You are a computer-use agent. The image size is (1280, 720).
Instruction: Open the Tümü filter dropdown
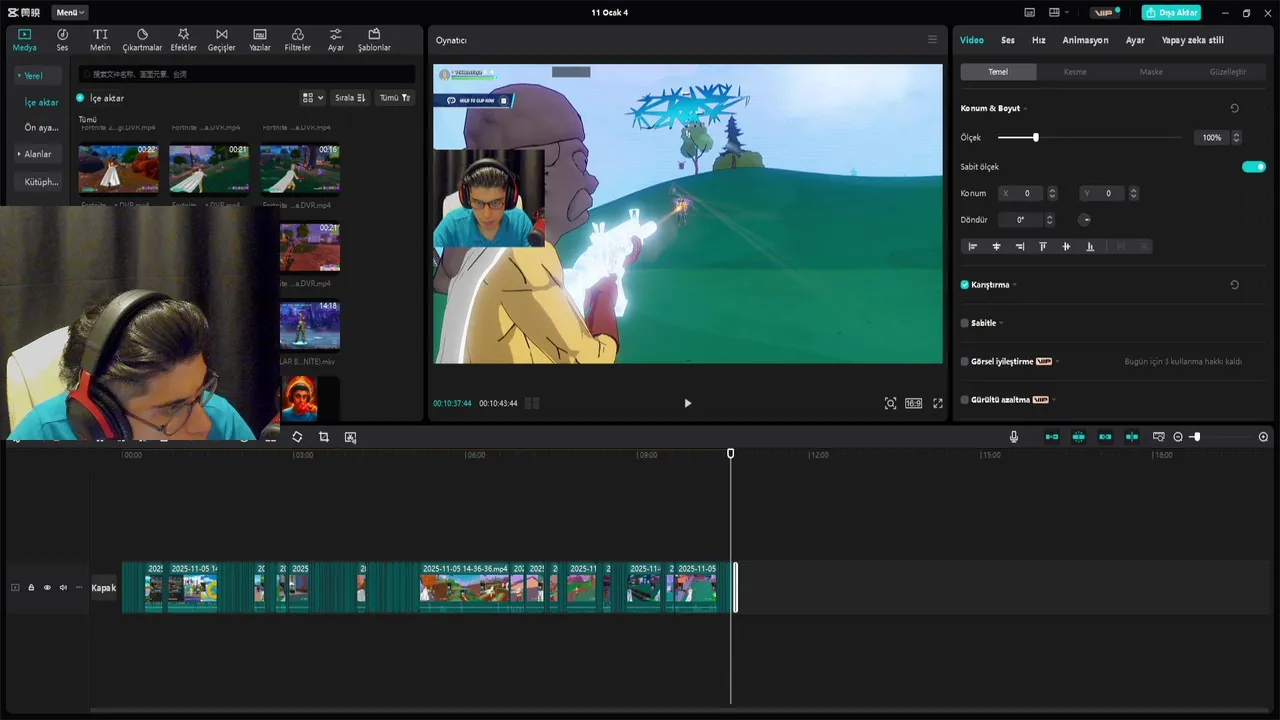[395, 98]
